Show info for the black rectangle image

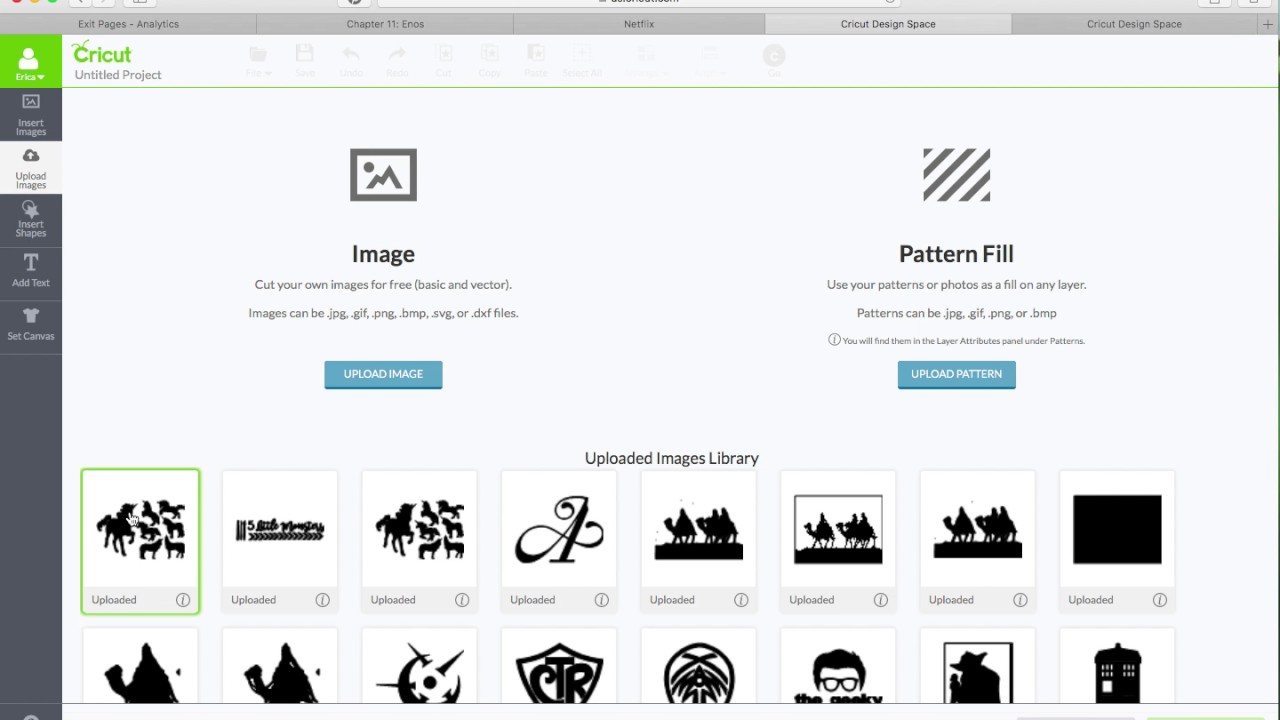tap(1159, 600)
